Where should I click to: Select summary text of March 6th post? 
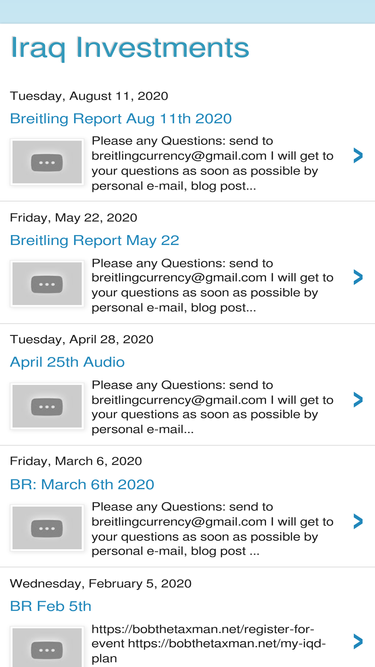click(x=213, y=529)
